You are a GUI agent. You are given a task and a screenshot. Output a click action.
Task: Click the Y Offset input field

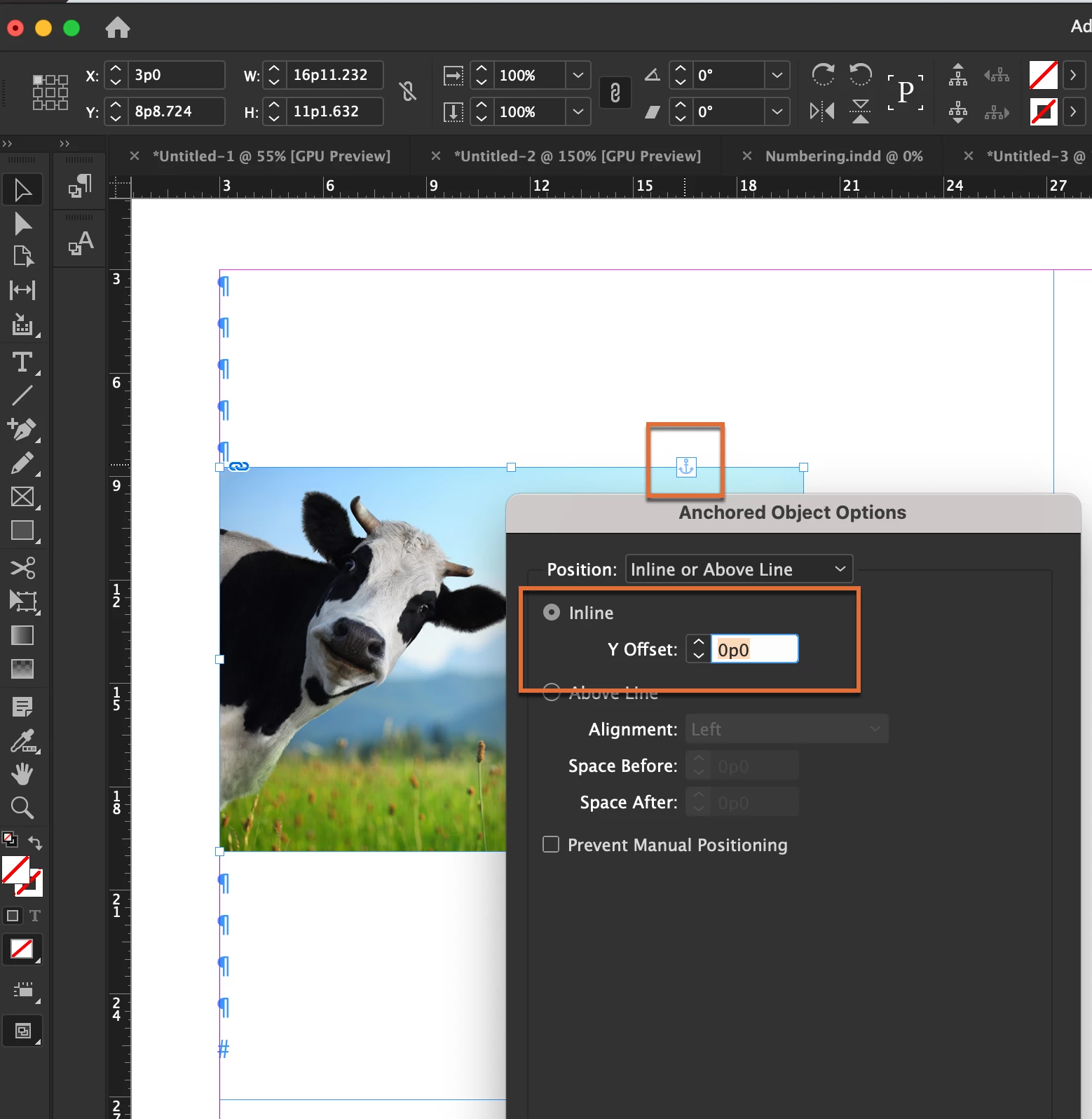coord(755,649)
